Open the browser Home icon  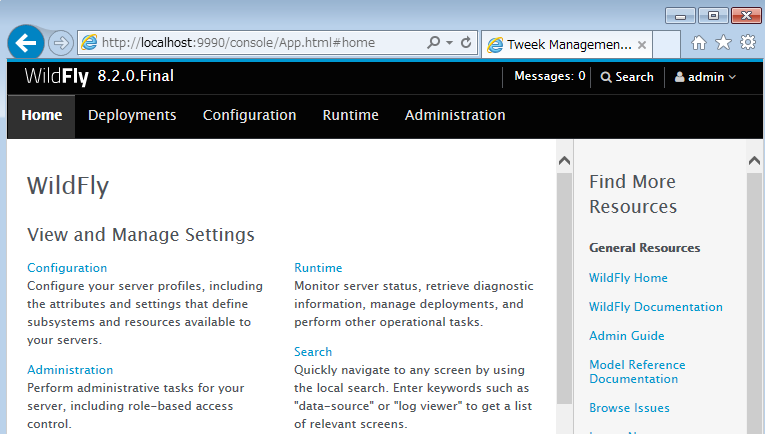699,43
